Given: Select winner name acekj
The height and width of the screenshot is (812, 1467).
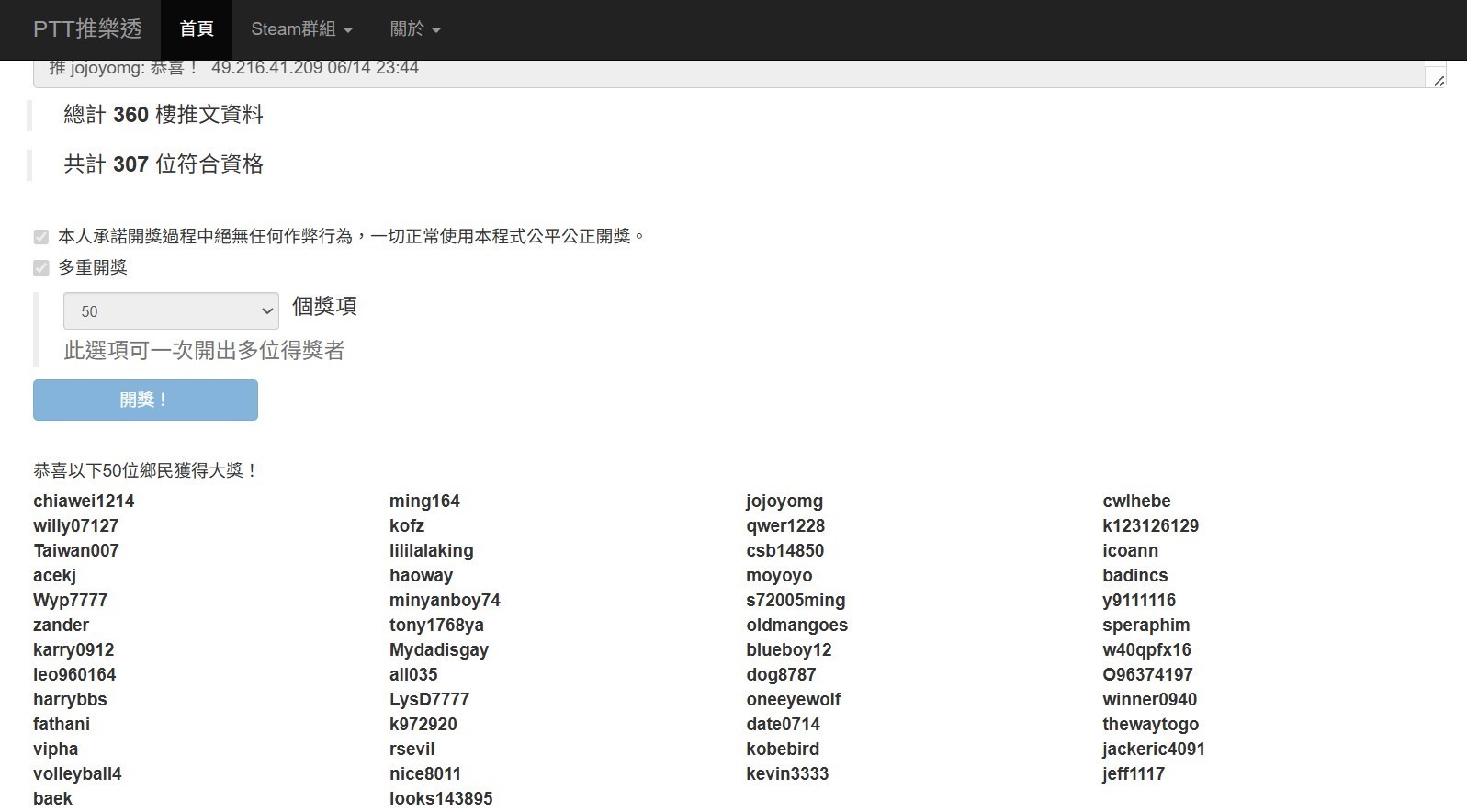Looking at the screenshot, I should coord(55,576).
